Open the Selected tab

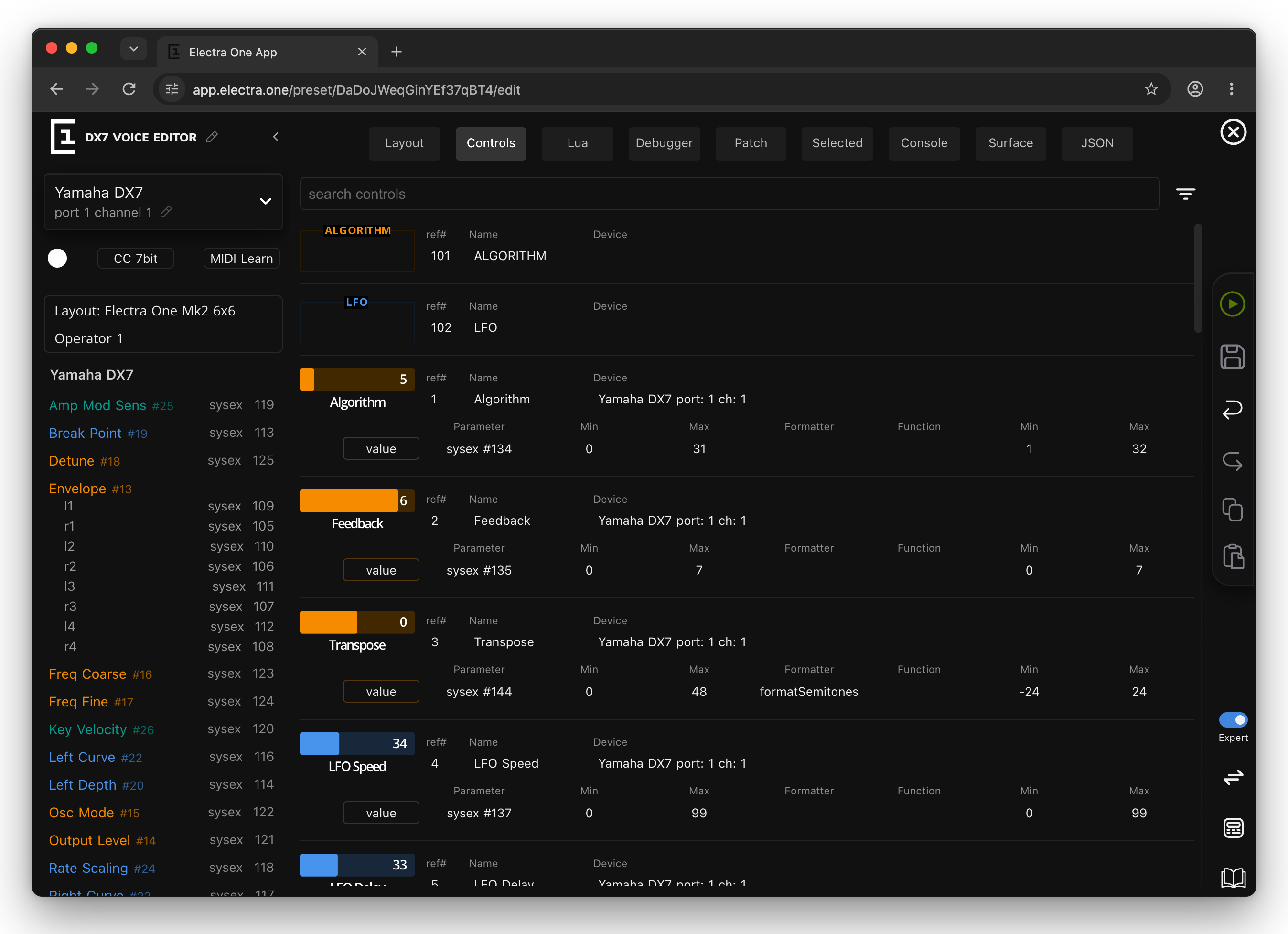coord(837,143)
